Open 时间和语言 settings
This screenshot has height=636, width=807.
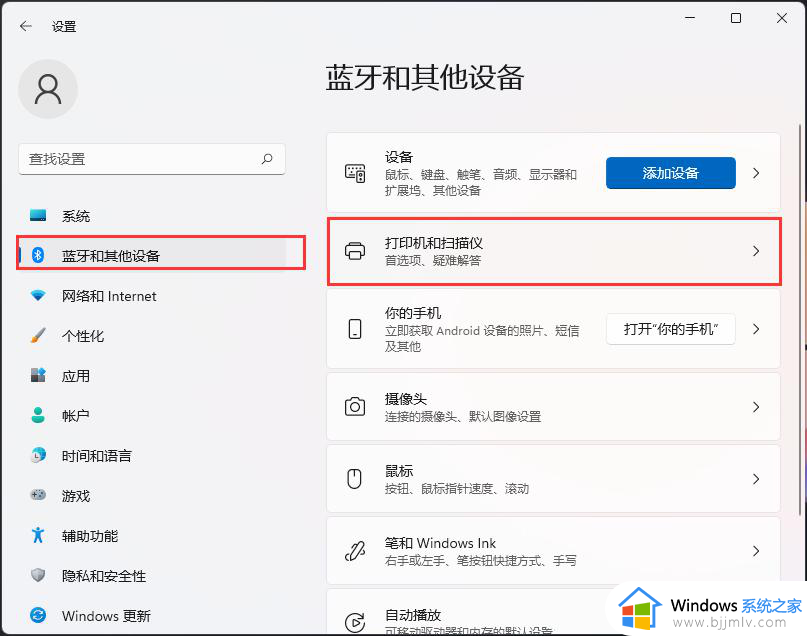[152, 456]
